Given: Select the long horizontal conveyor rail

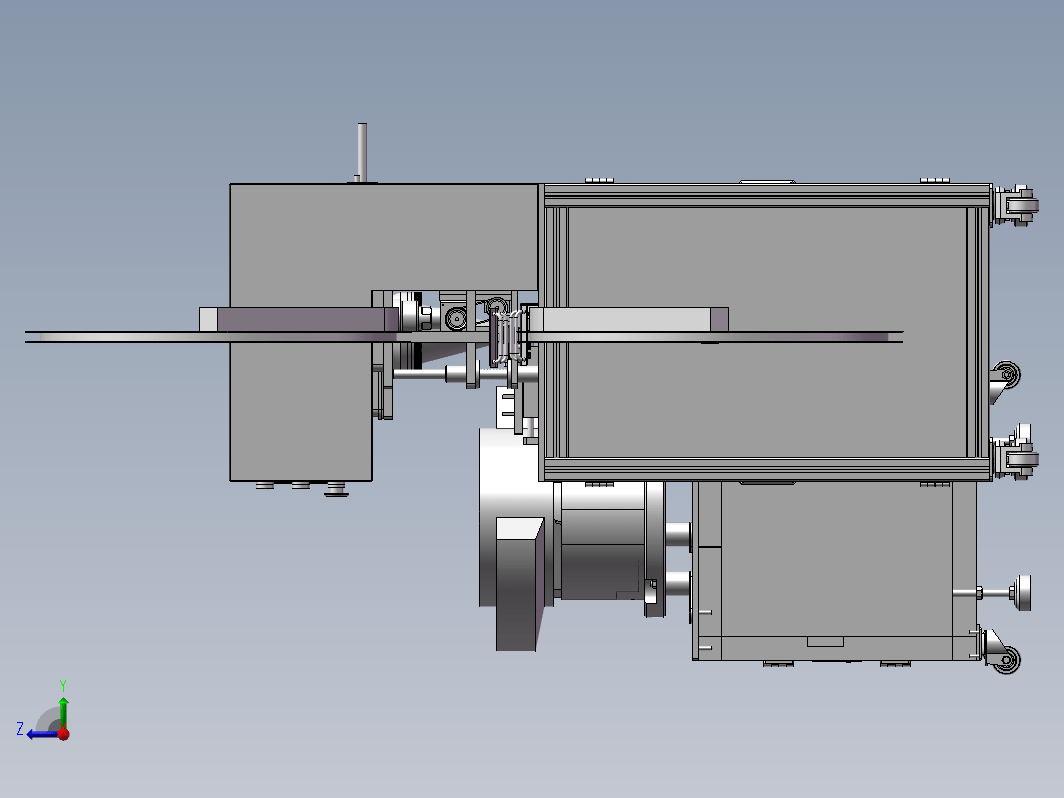Looking at the screenshot, I should pyautogui.click(x=463, y=337).
